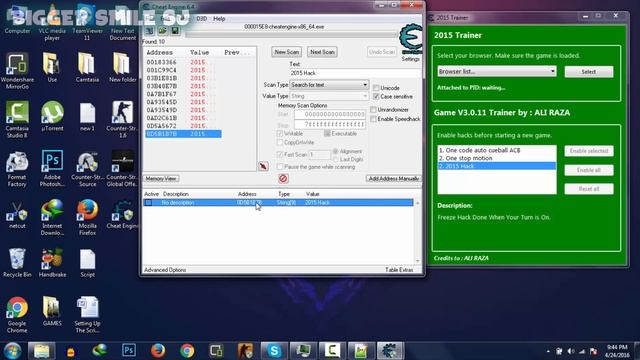Viewport: 640px width, 360px height.
Task: Check Pause the game while scanning
Action: tap(280, 167)
